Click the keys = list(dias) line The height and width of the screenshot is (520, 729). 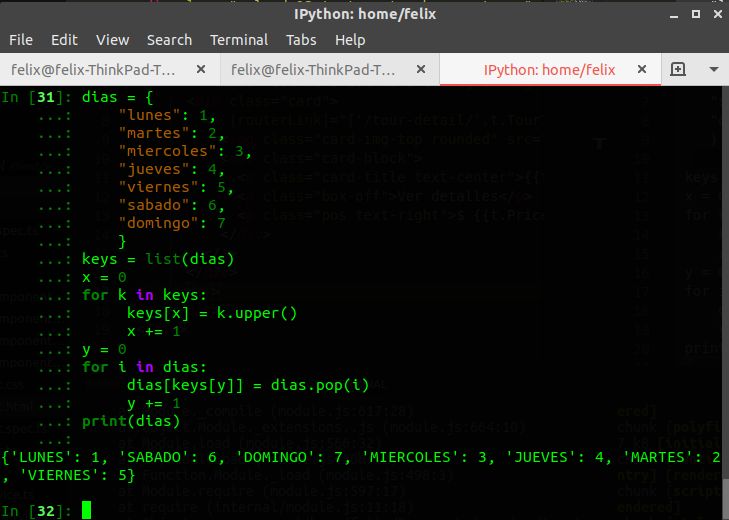[158, 259]
